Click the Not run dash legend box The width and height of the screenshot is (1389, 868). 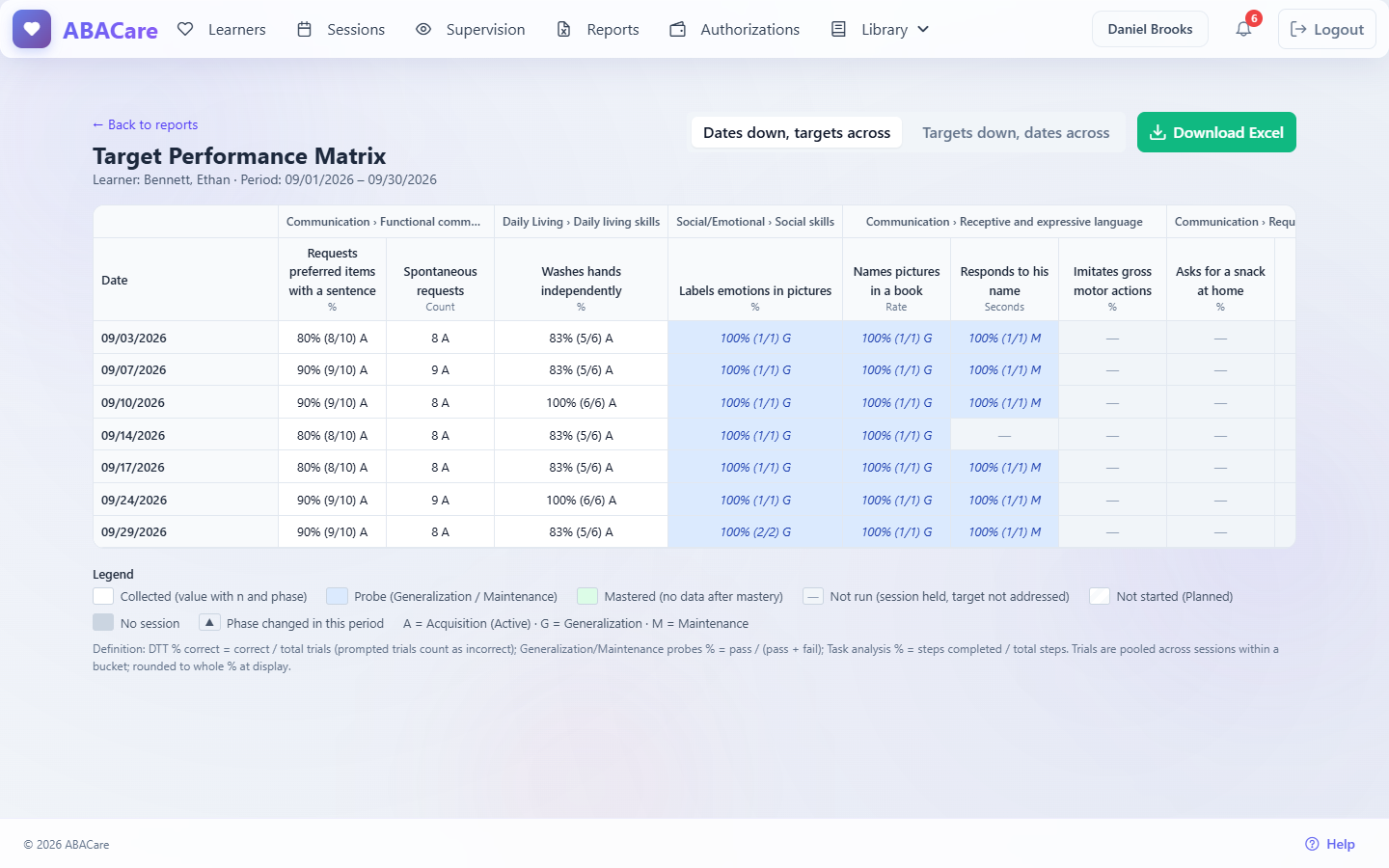point(813,596)
